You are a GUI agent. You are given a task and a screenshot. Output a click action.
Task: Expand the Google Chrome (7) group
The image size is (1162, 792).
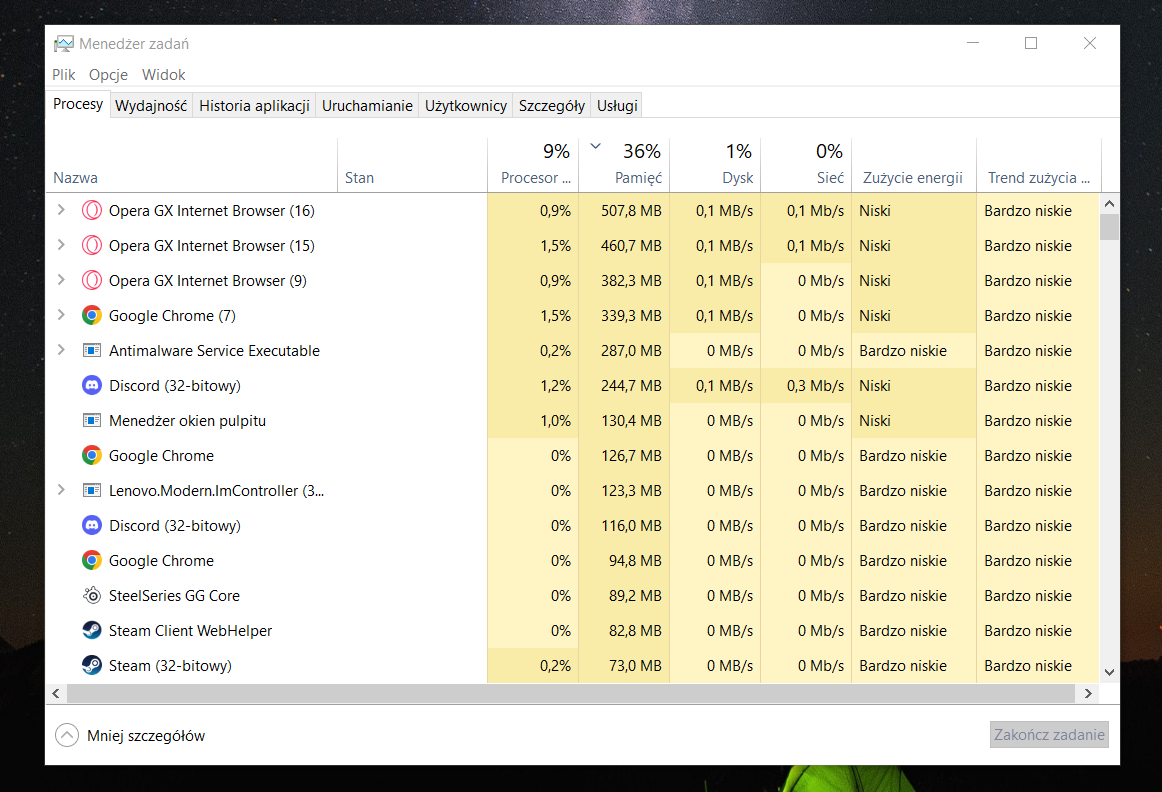[62, 316]
